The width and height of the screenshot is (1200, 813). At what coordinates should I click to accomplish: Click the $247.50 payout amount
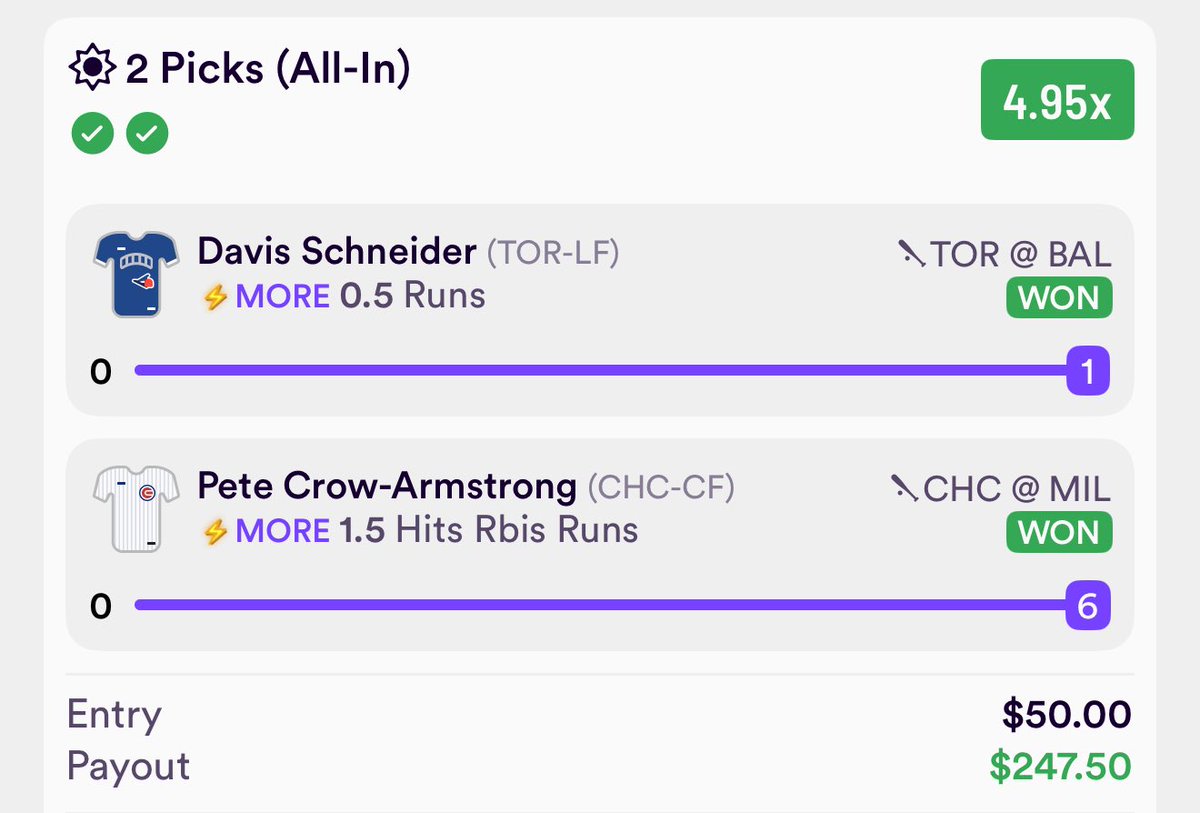(1060, 766)
